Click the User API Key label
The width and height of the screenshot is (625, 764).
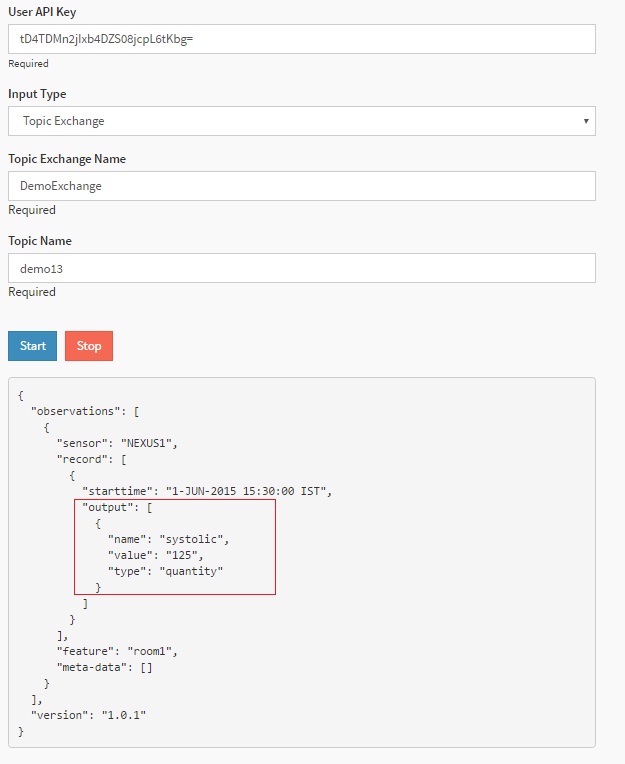[42, 12]
